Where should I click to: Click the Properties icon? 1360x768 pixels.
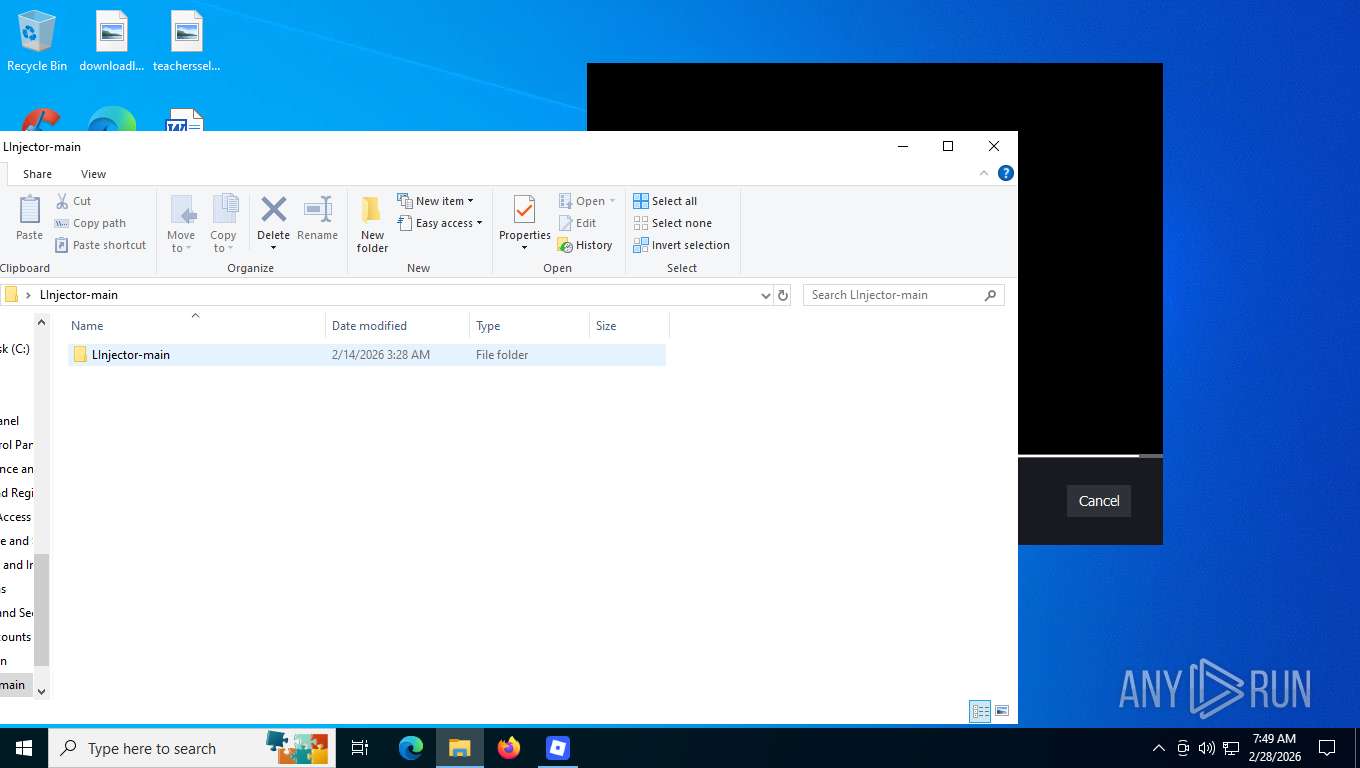tap(525, 210)
